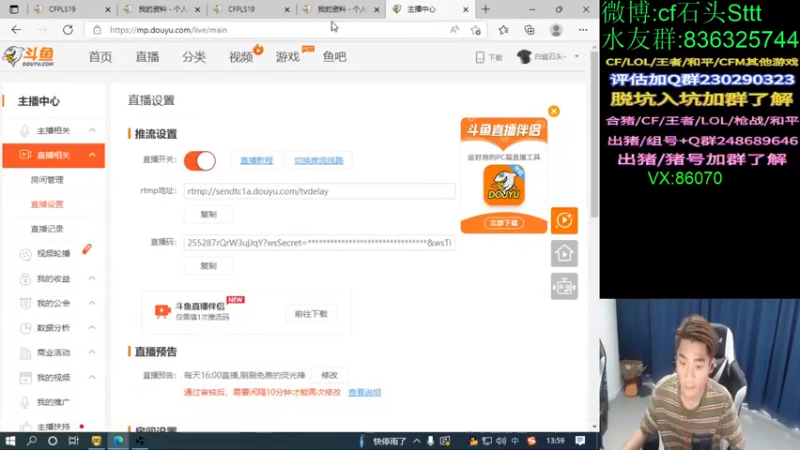Viewport: 800px width, 450px height.
Task: Show hidden system tray icons
Action: (417, 441)
